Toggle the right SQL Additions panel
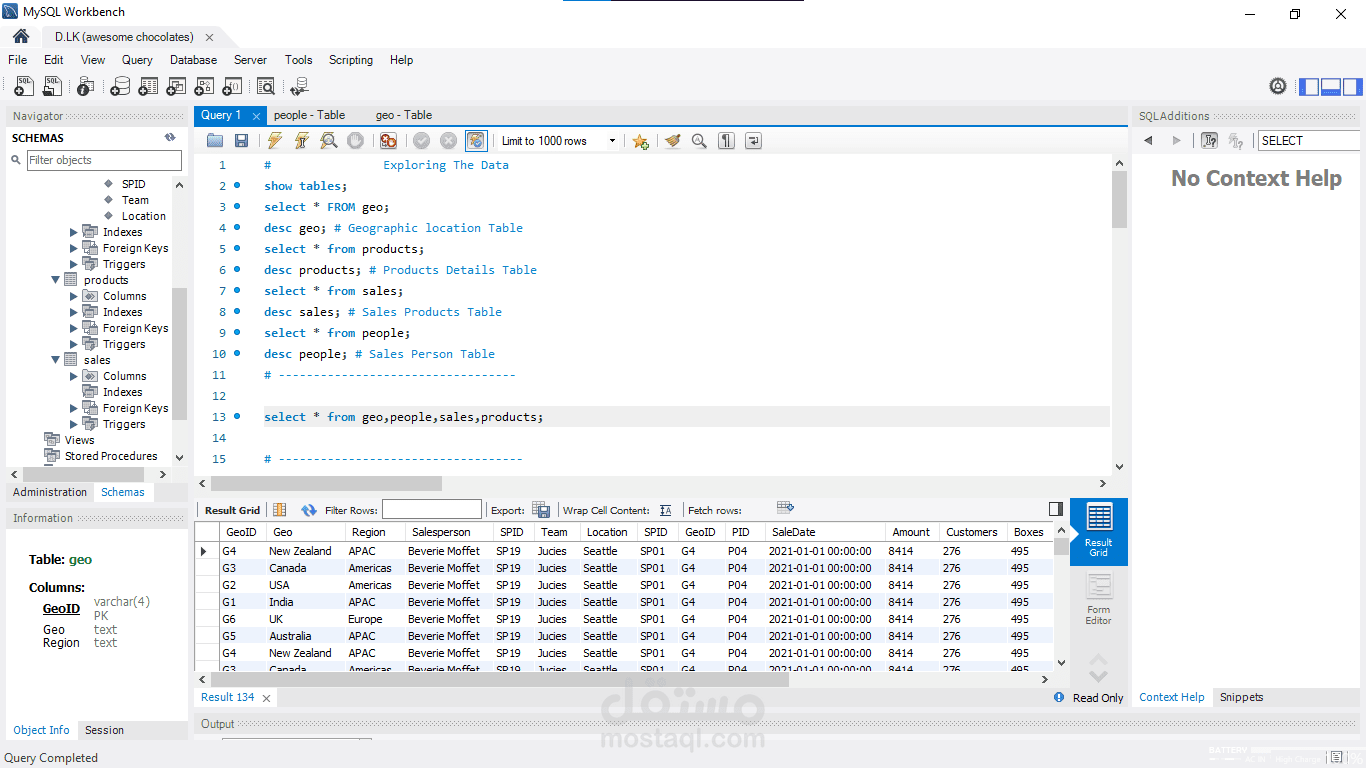The width and height of the screenshot is (1366, 768). (1352, 87)
